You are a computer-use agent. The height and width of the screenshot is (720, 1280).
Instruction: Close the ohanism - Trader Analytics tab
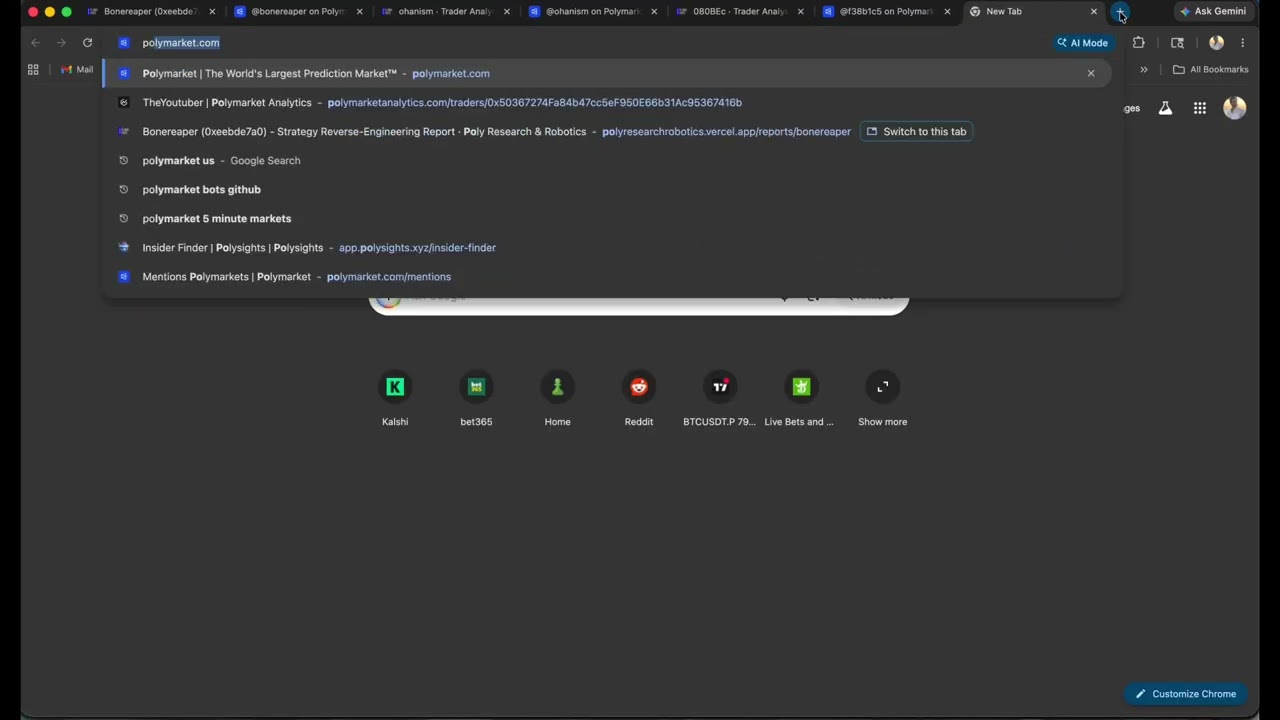pyautogui.click(x=506, y=12)
